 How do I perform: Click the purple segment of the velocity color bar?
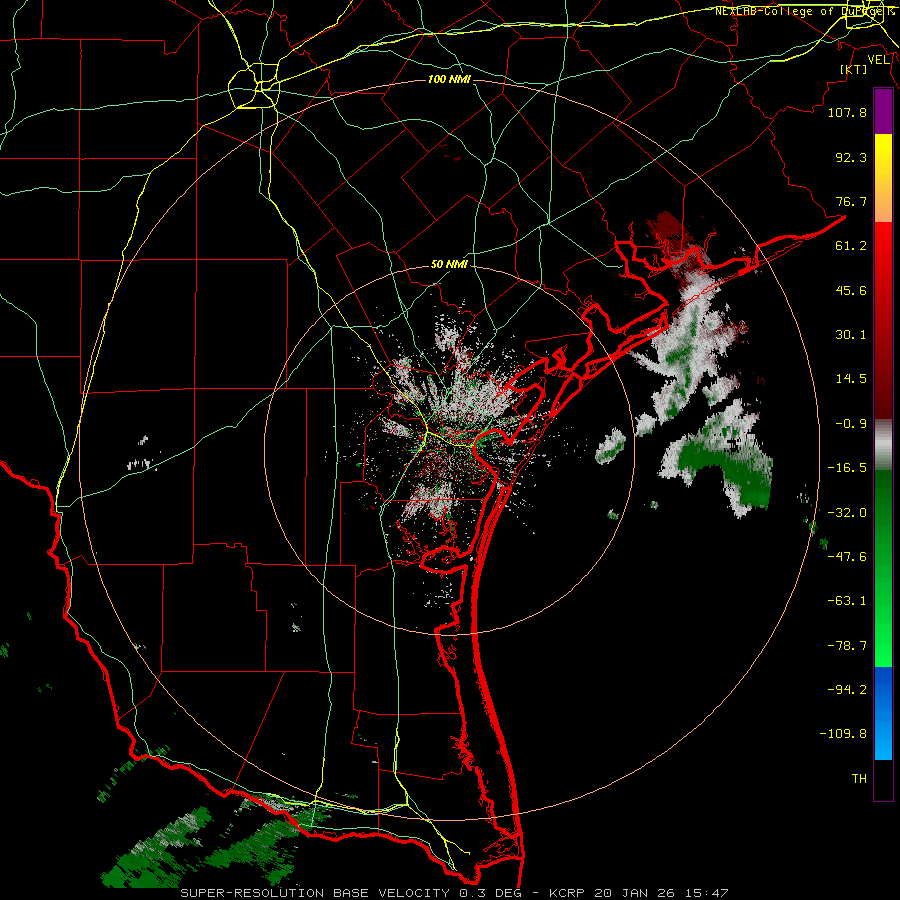(883, 112)
